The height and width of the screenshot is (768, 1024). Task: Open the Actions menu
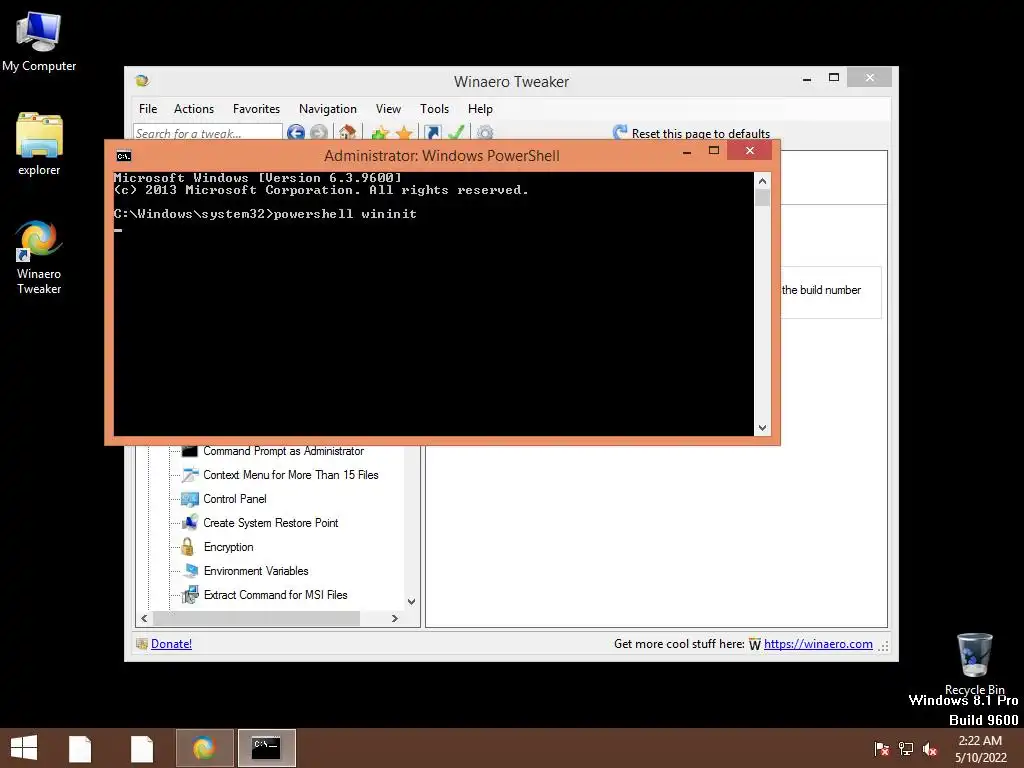click(x=193, y=108)
